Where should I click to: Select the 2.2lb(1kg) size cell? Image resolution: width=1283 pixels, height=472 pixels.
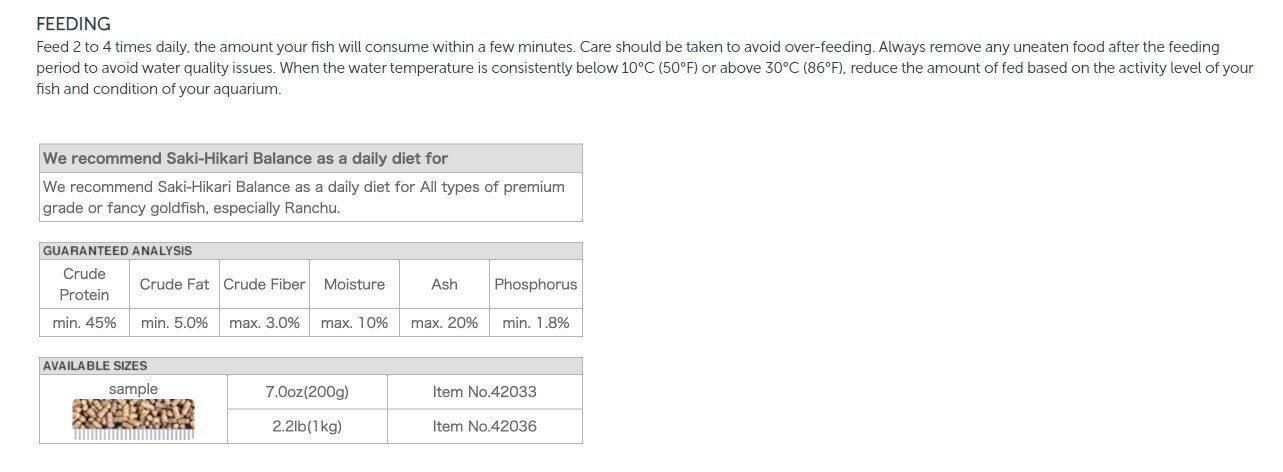coord(307,426)
